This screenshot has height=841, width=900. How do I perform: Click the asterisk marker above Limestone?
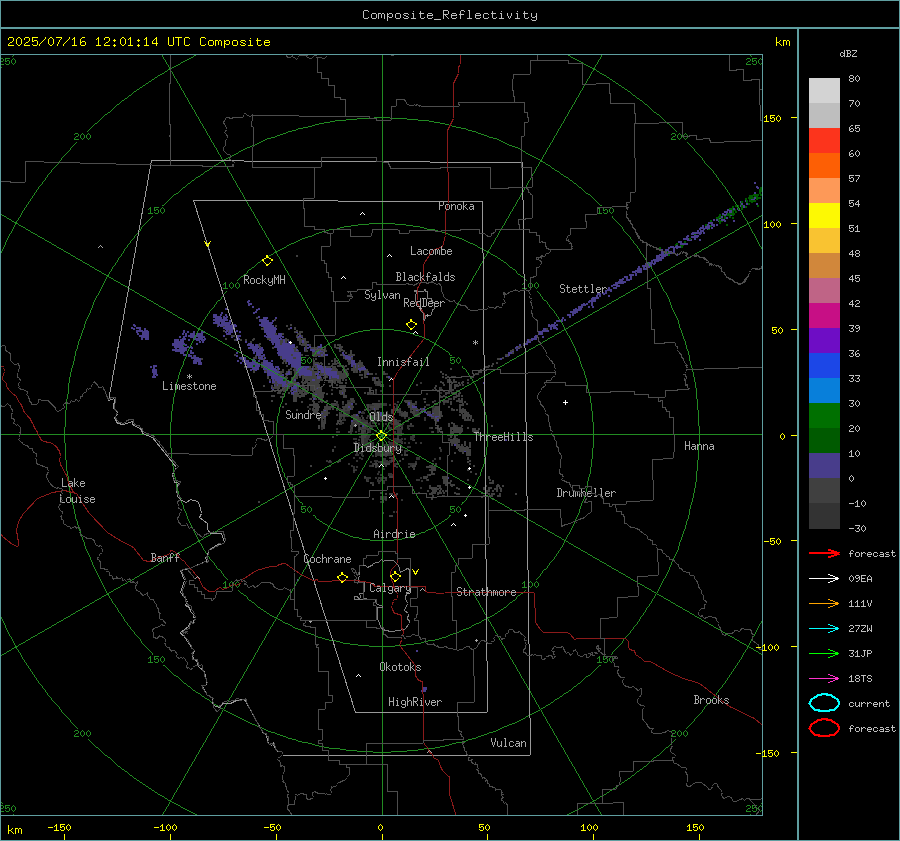189,377
